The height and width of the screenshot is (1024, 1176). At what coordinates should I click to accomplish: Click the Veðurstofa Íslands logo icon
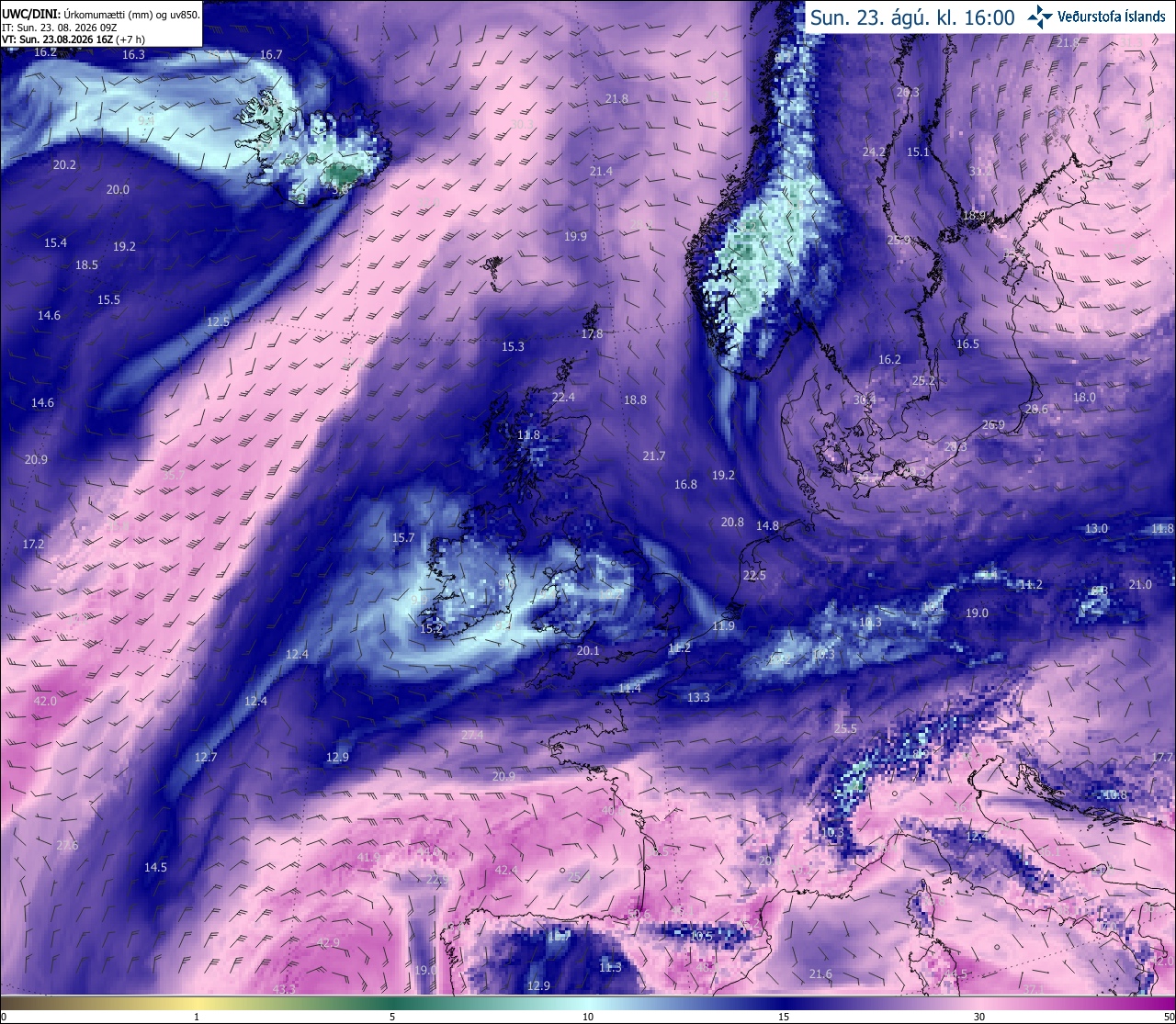(x=1039, y=16)
